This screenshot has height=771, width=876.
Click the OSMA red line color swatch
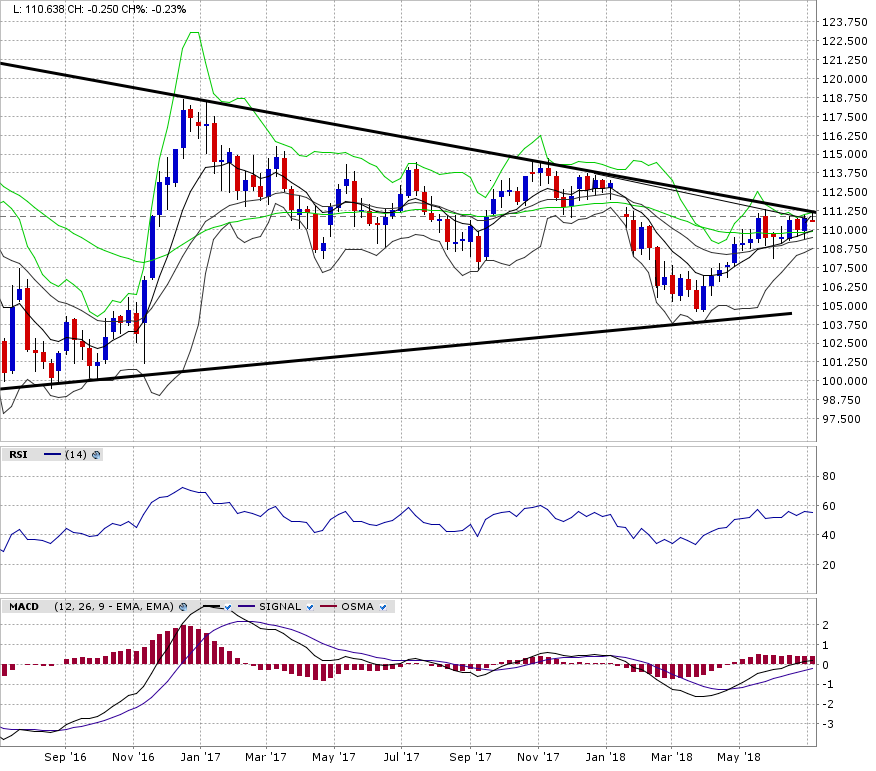click(x=328, y=607)
